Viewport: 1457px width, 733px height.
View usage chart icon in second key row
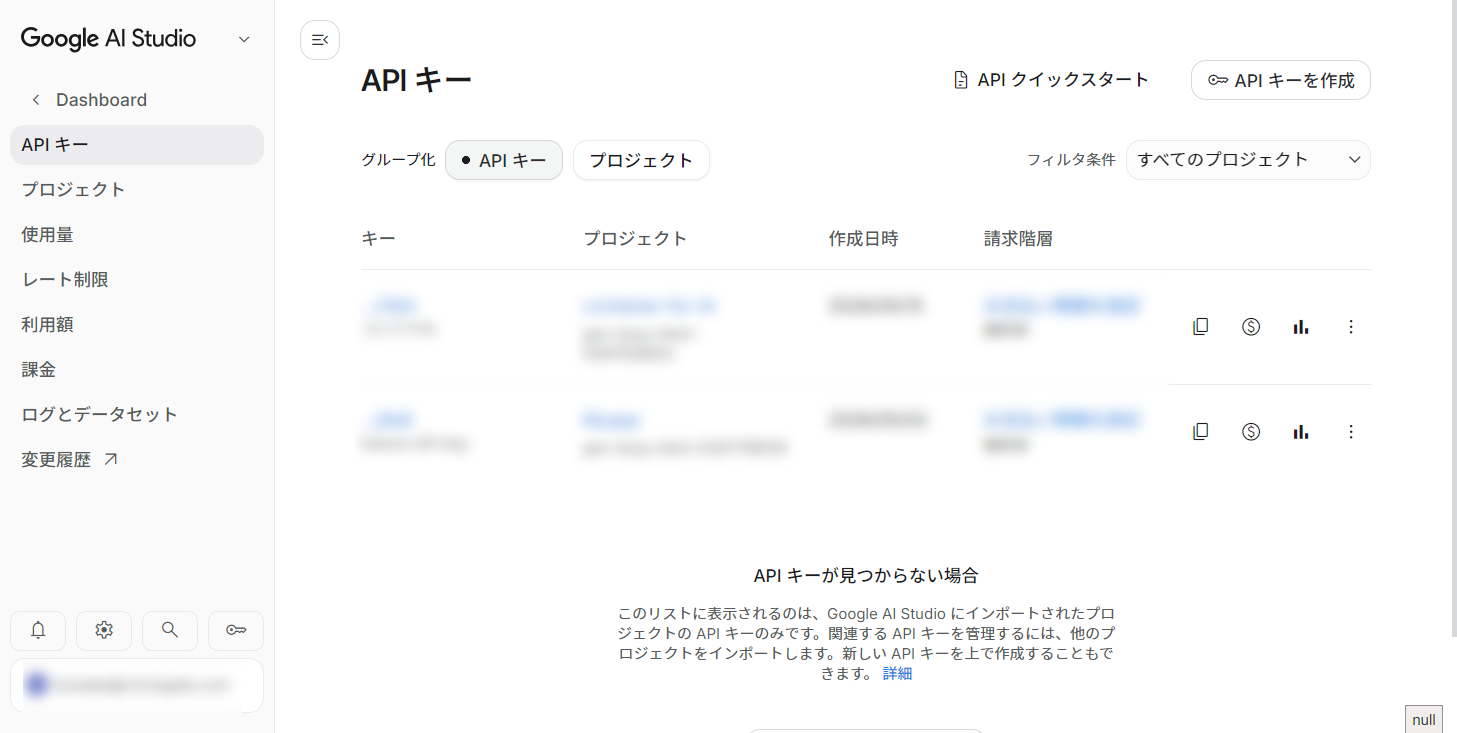pyautogui.click(x=1301, y=431)
